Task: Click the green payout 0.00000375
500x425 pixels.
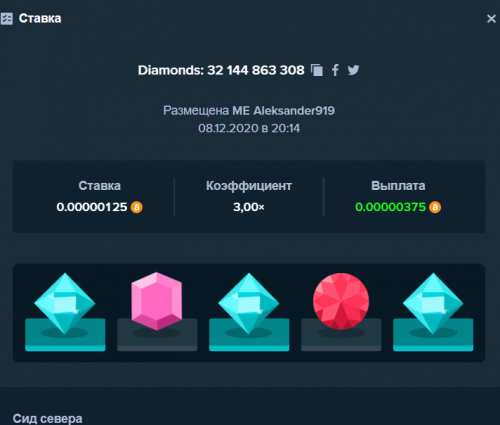Action: (x=391, y=207)
